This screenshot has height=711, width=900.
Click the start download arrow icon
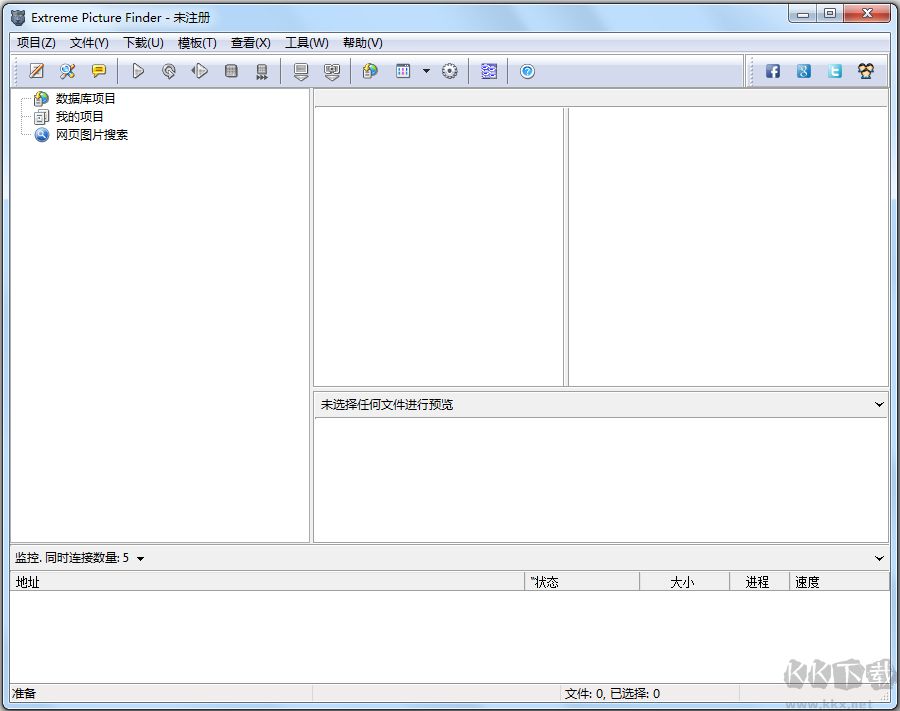[x=138, y=70]
